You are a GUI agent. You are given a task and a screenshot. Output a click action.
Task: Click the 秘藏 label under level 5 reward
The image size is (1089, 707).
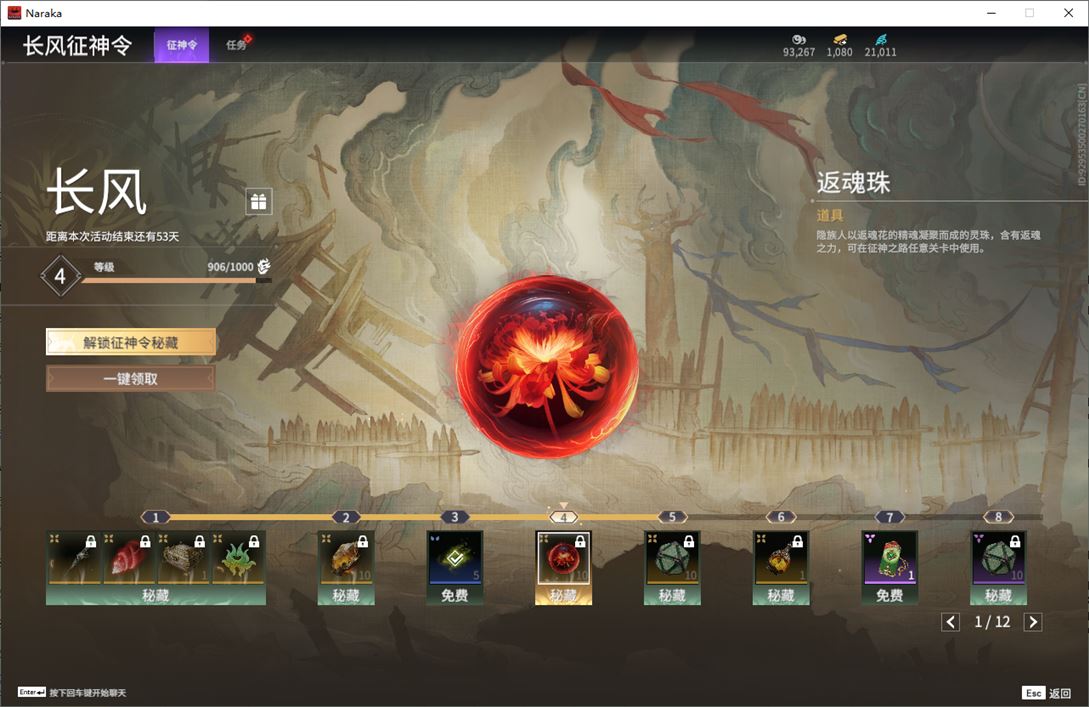[x=672, y=594]
